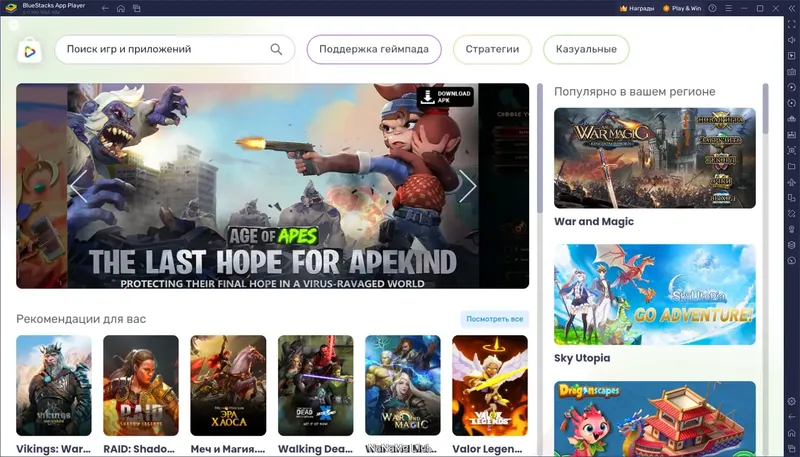800x457 pixels.
Task: Open the Play & Win button
Action: (x=682, y=8)
